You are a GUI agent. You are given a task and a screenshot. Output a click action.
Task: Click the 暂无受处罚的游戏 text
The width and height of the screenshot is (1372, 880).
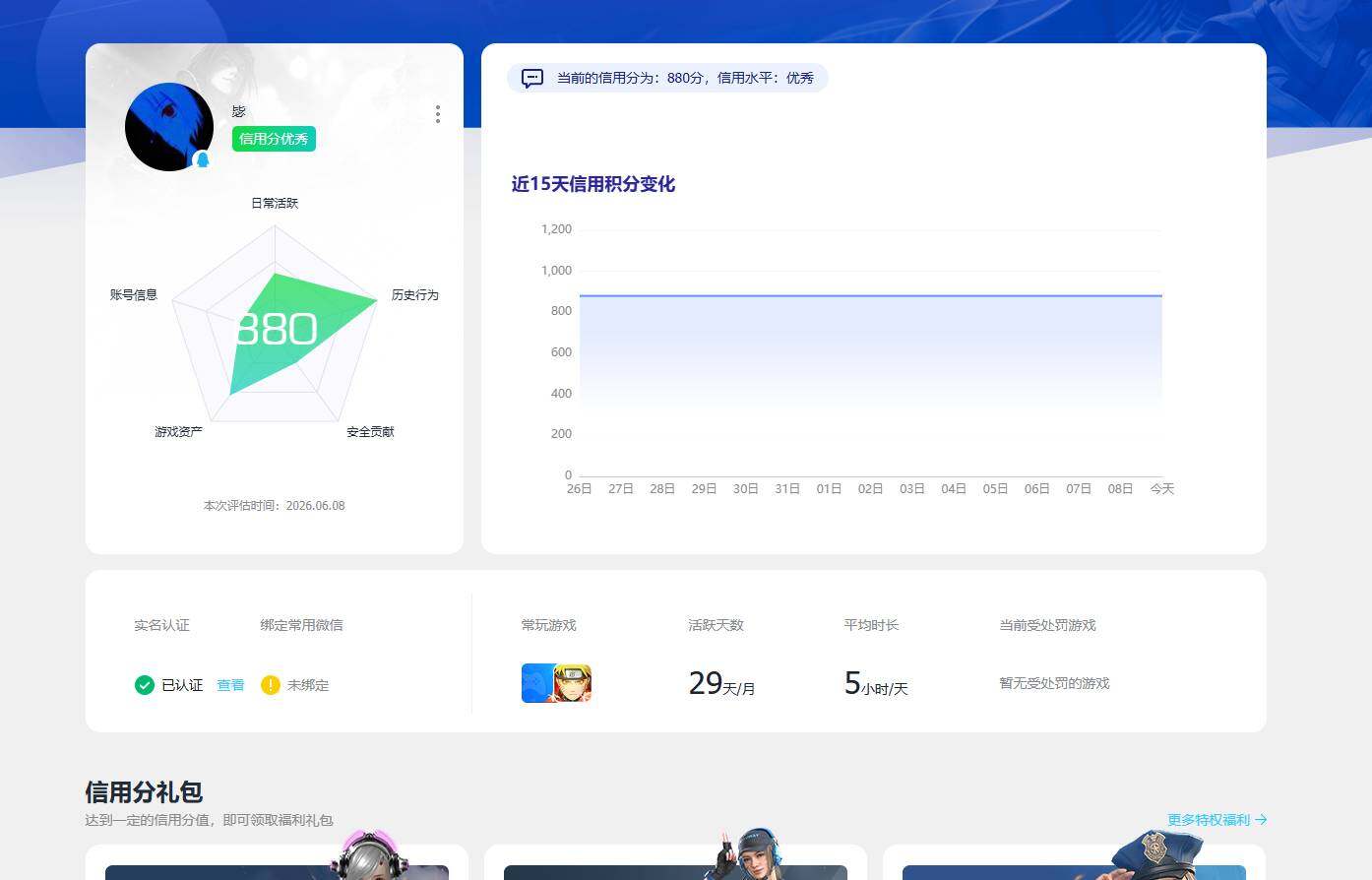pos(1054,683)
